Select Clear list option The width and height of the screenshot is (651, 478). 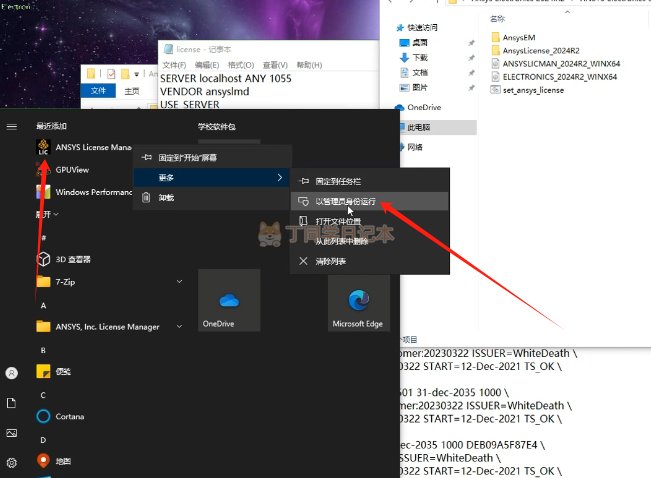370,261
